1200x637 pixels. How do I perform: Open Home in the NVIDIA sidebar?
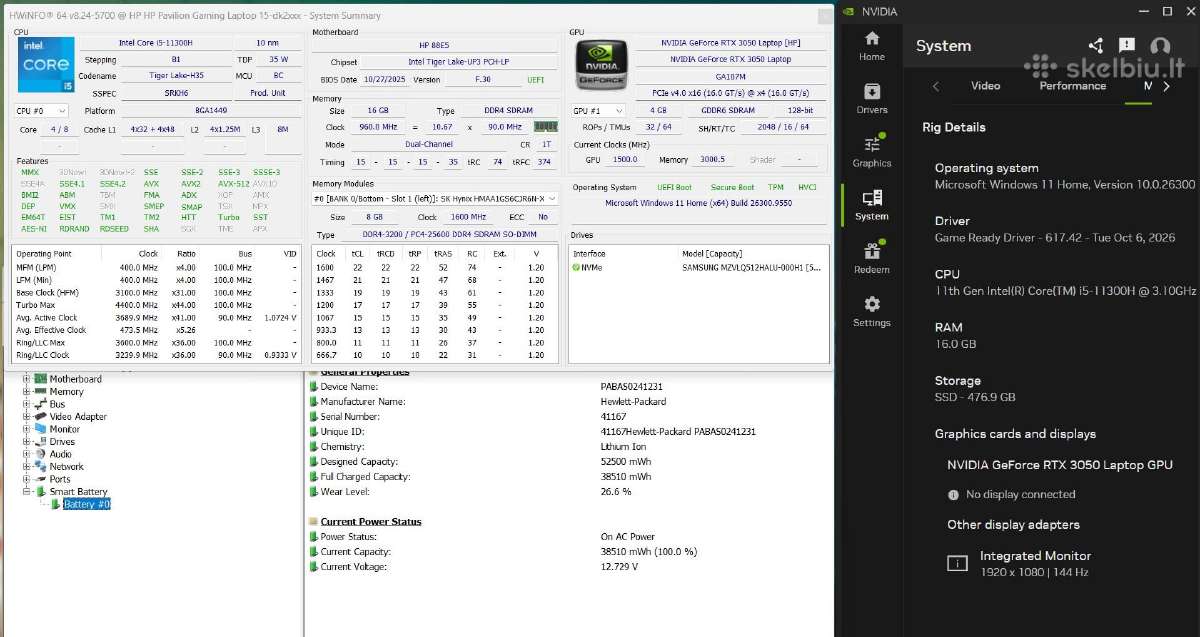[x=871, y=46]
